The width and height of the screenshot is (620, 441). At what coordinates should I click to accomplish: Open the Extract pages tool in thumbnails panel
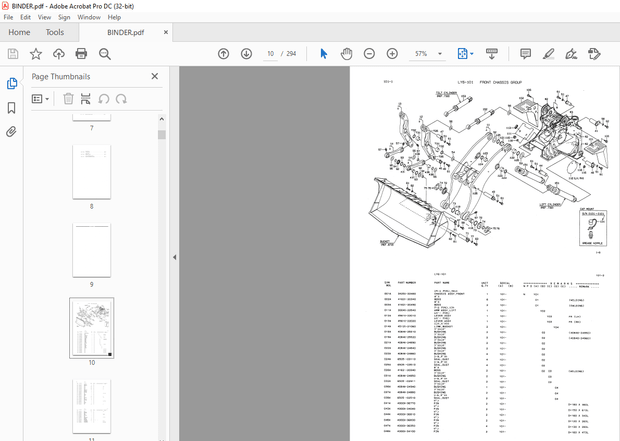pos(85,99)
